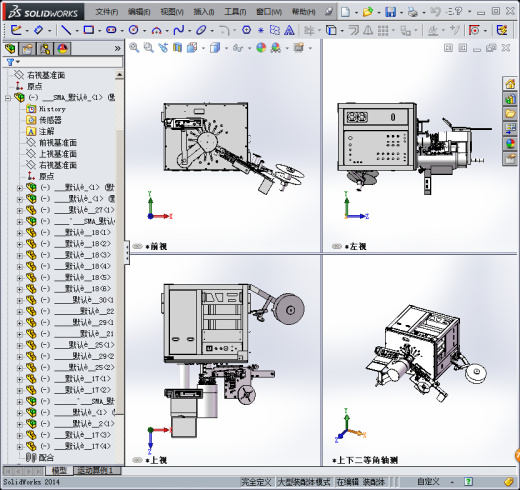The height and width of the screenshot is (490, 520).
Task: Switch to the 运动算例1 tab
Action: (95, 471)
